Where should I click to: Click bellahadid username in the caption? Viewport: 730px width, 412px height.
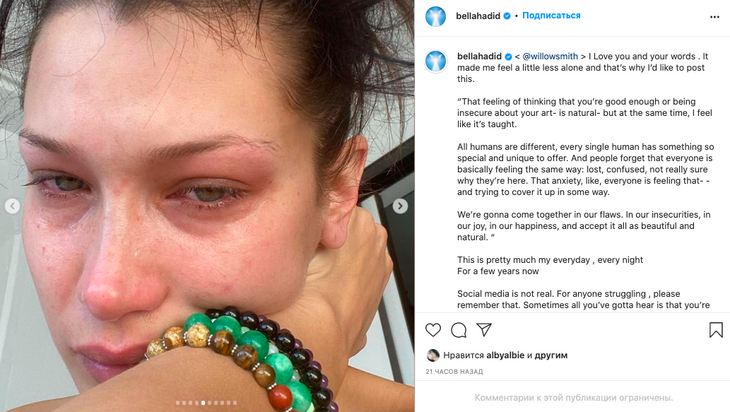(480, 56)
